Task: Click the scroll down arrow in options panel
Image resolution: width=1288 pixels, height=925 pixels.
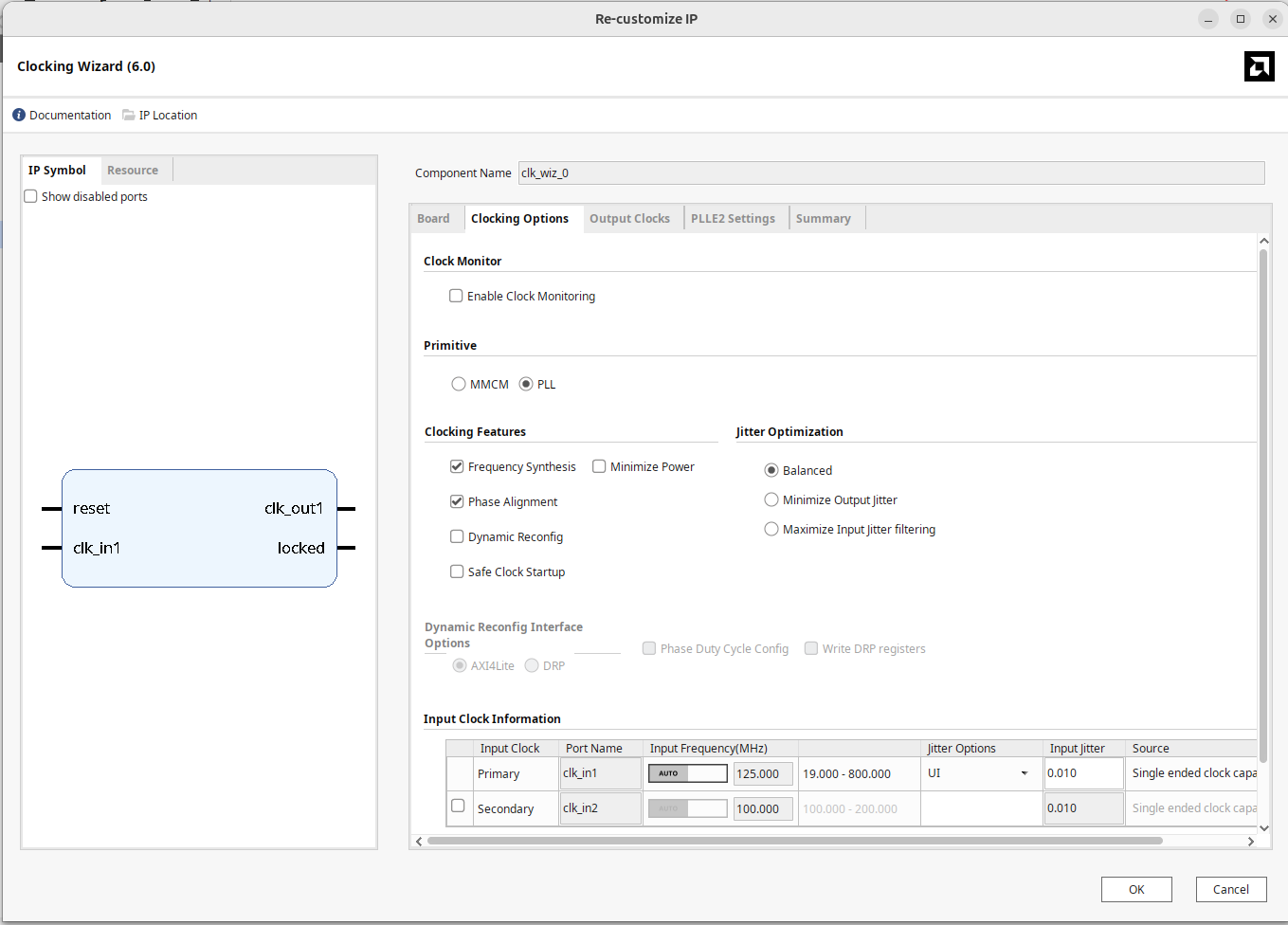Action: pos(1263,827)
